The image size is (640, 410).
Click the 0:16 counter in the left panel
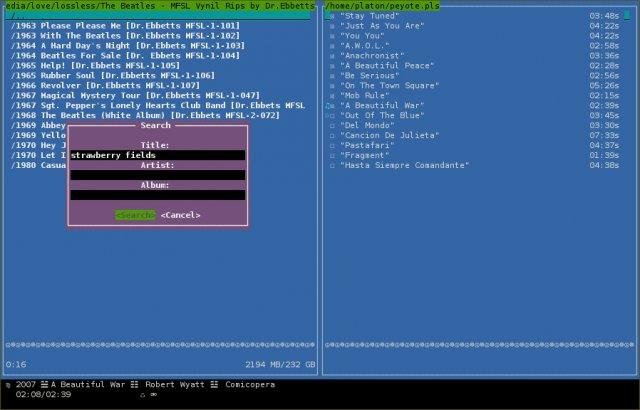coord(16,365)
